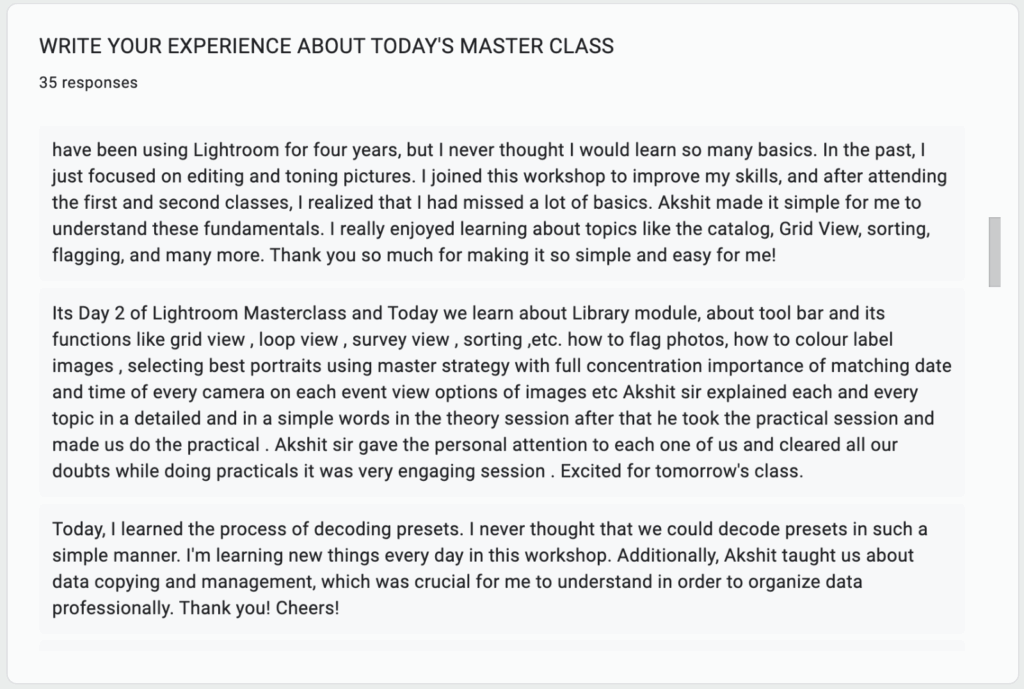Click the word 'Lightroom' in the first response
1024x689 pixels.
tap(236, 150)
